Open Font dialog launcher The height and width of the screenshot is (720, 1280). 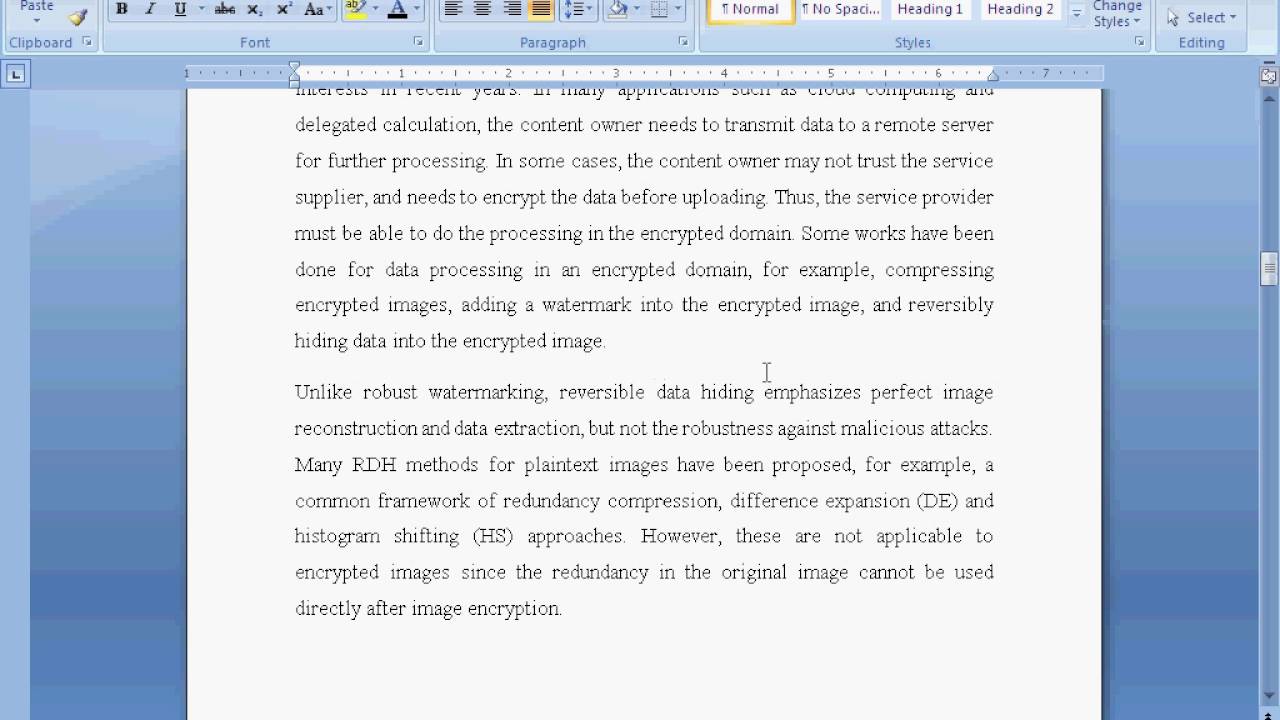418,42
